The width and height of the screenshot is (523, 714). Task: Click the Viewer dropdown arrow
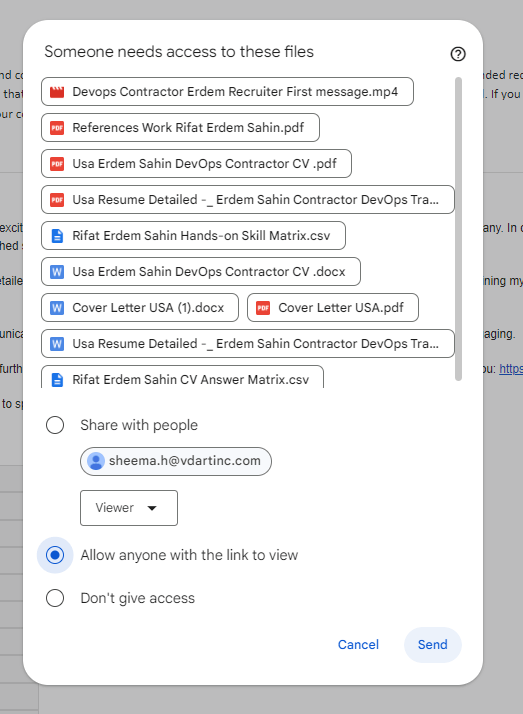coord(152,508)
